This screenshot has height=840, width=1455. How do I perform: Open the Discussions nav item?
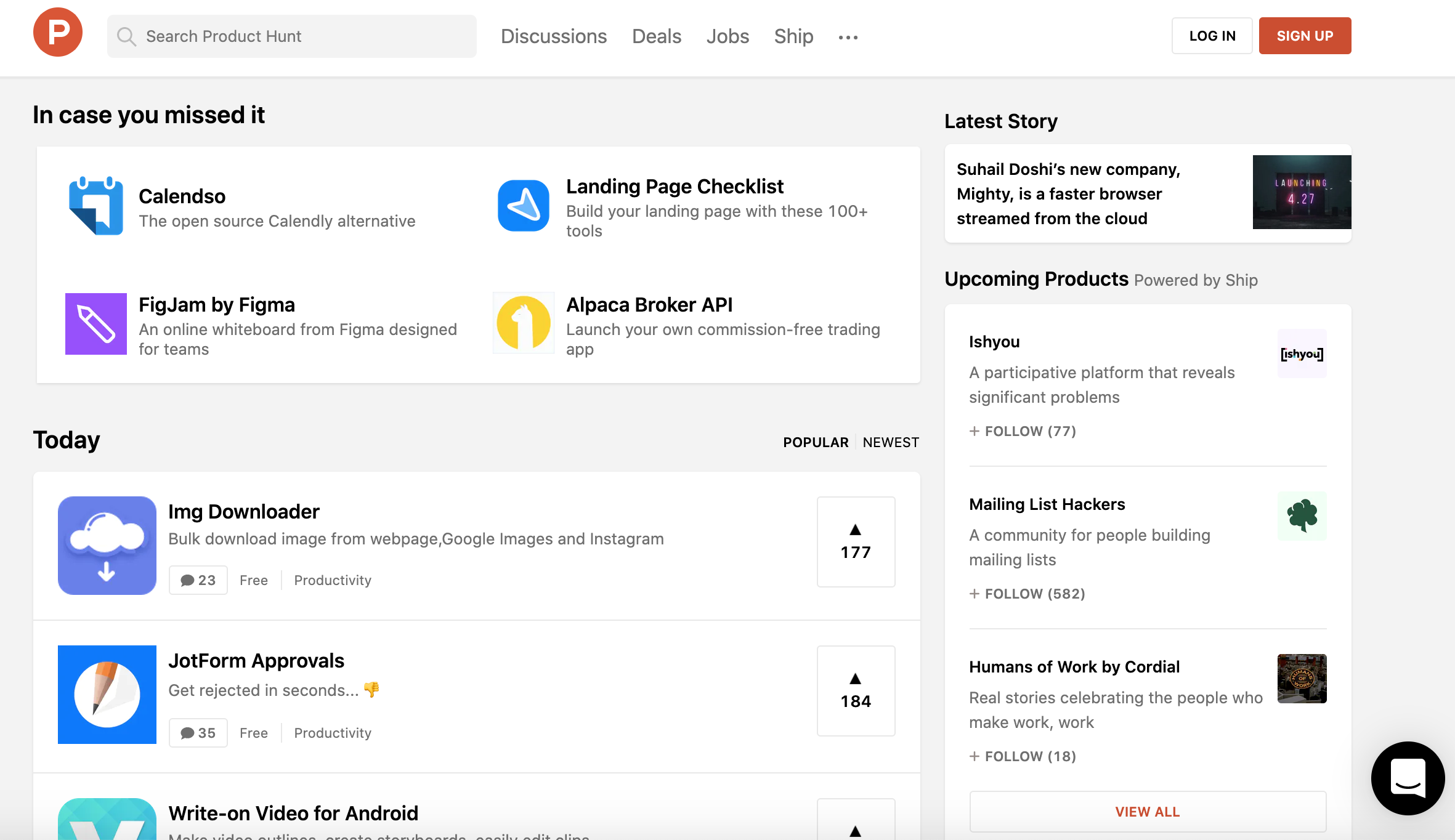(554, 36)
